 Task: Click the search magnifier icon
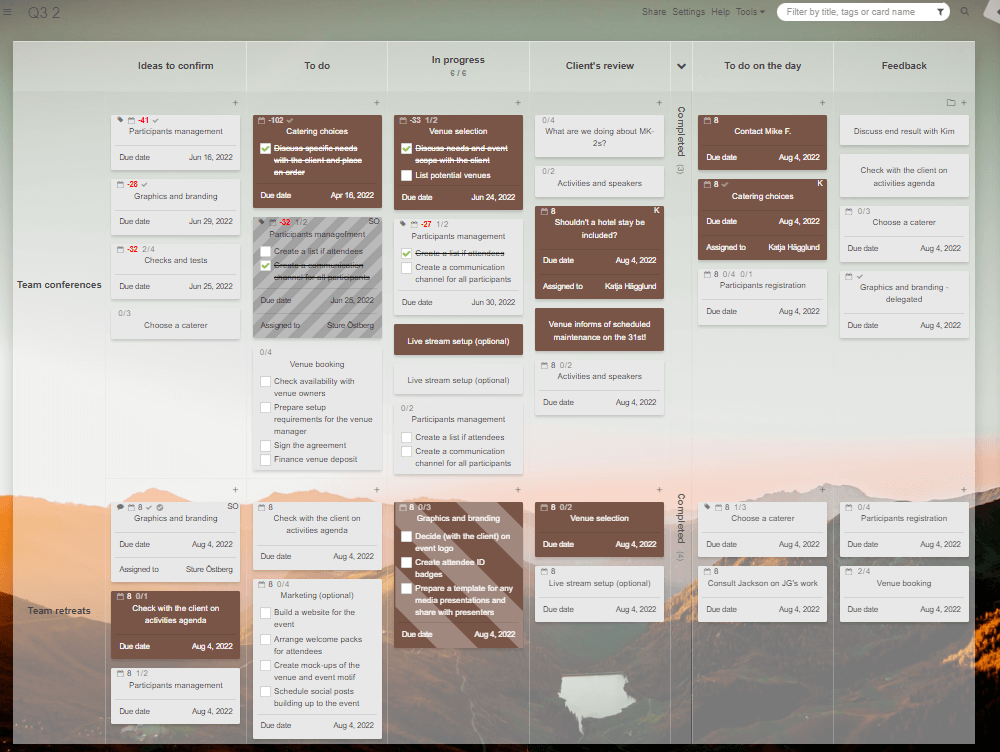coord(964,13)
